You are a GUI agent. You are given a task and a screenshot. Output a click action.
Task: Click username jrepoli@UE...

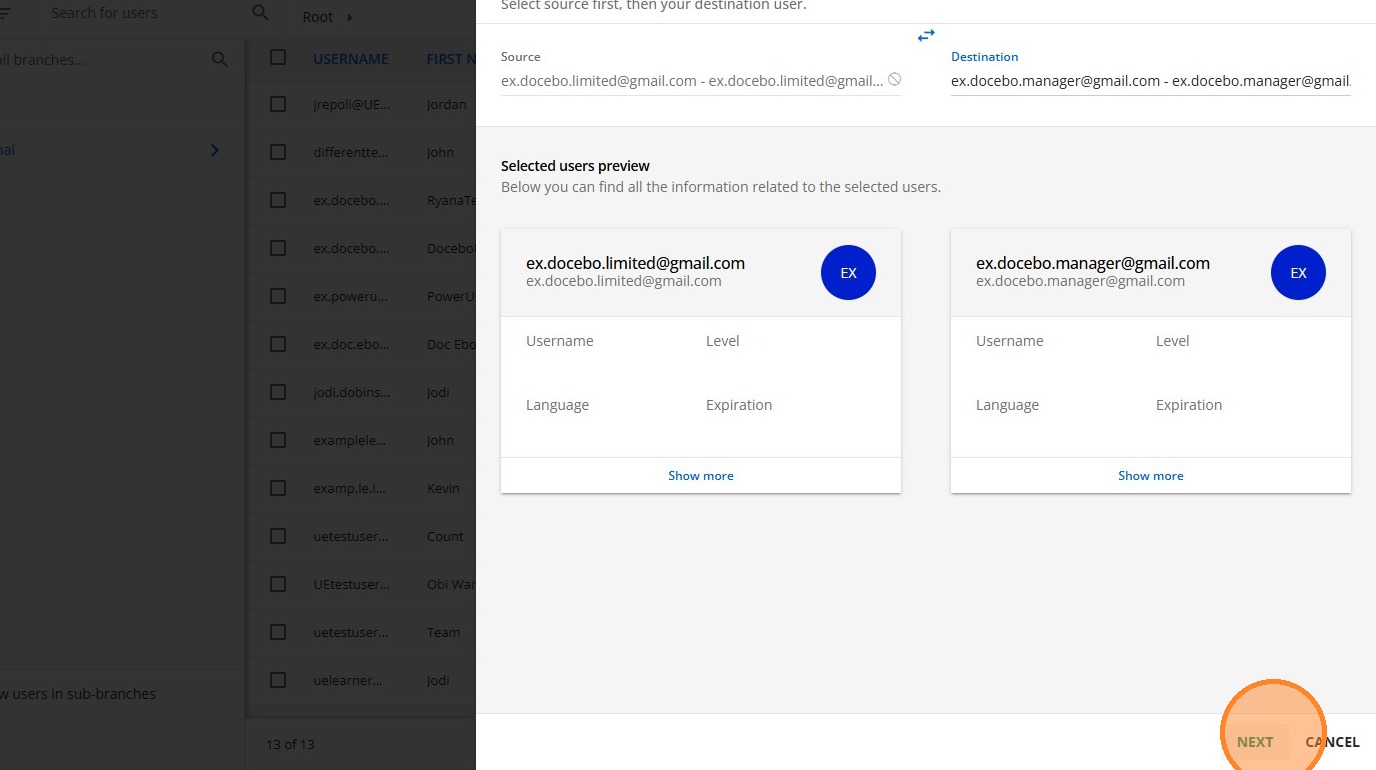pyautogui.click(x=351, y=104)
